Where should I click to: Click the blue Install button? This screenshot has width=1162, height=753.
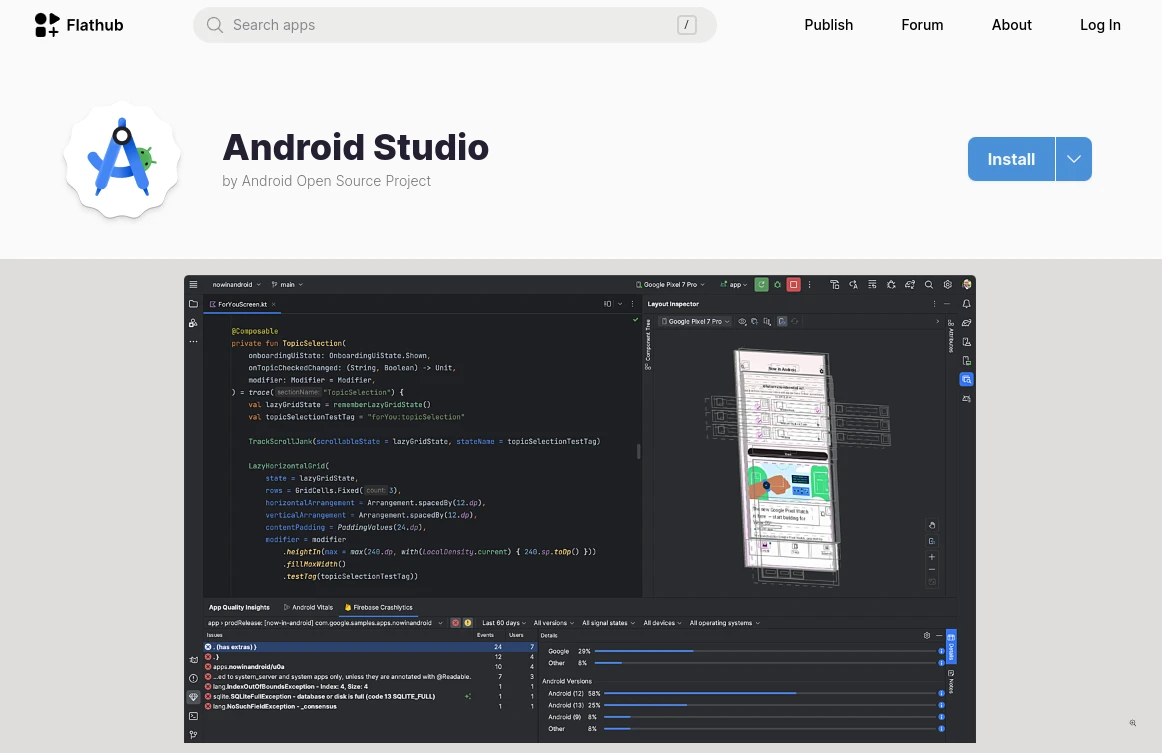(x=1011, y=159)
